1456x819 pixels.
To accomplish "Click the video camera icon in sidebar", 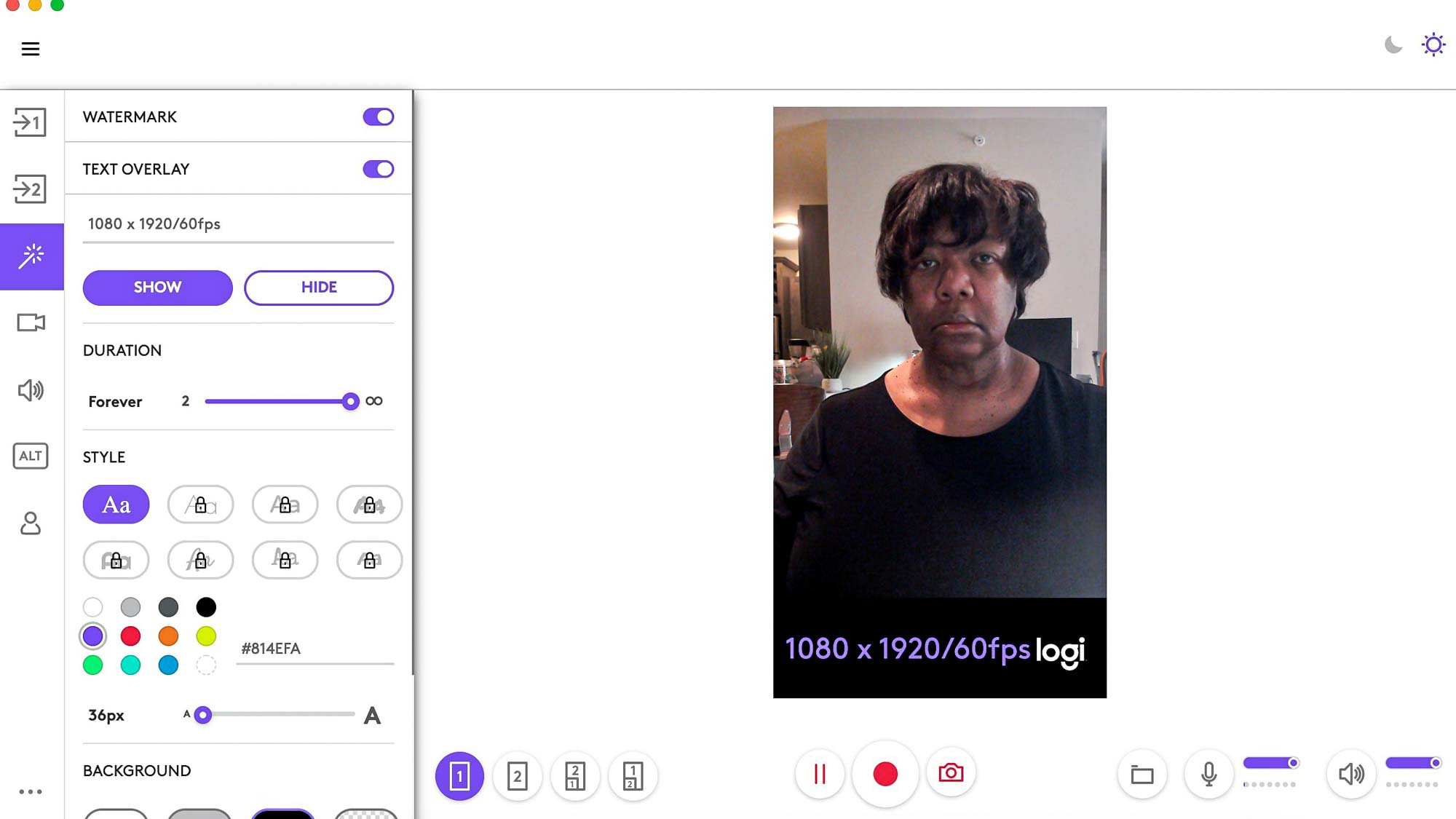I will pyautogui.click(x=30, y=322).
